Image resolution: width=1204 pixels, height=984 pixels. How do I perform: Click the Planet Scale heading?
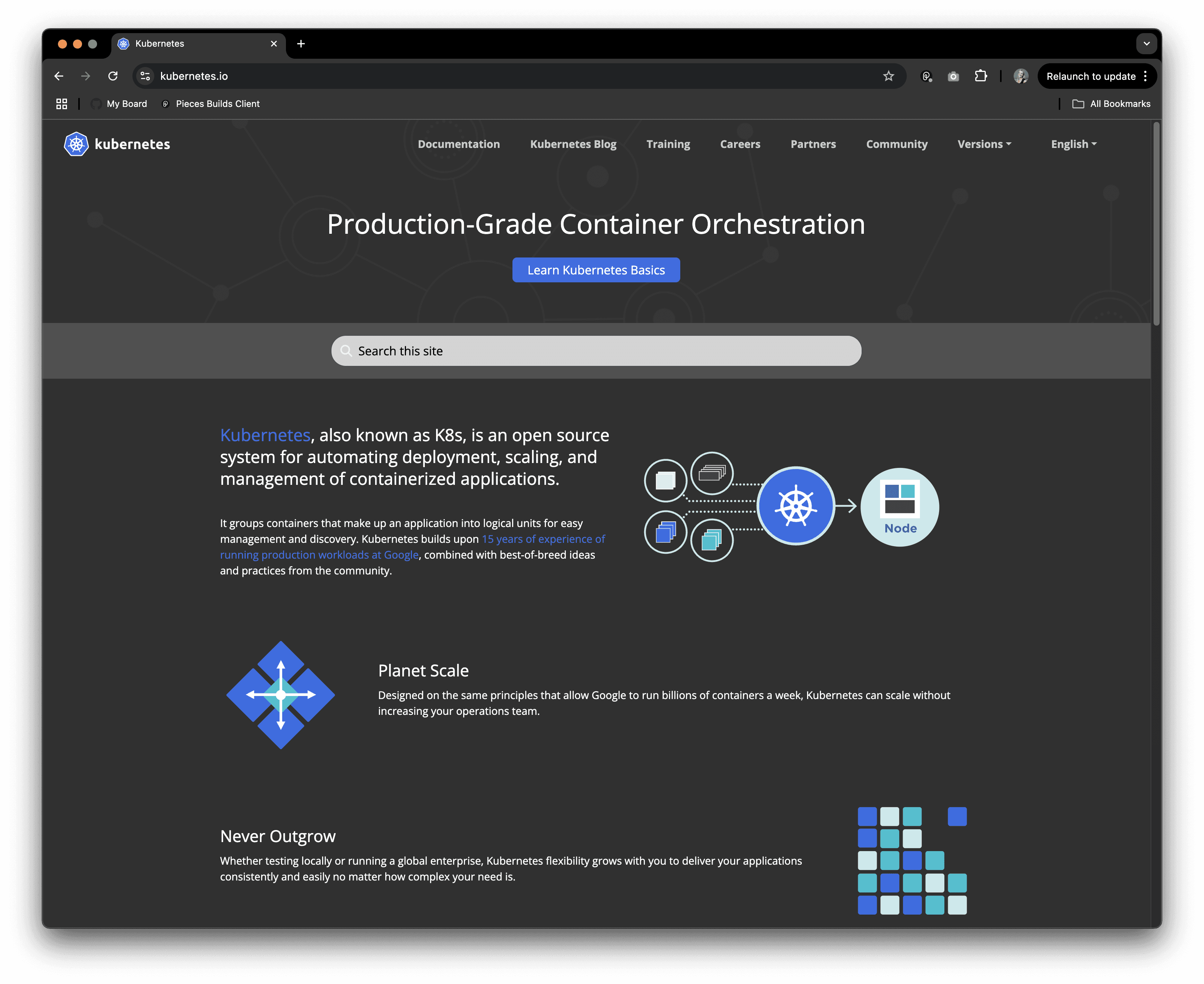point(423,670)
